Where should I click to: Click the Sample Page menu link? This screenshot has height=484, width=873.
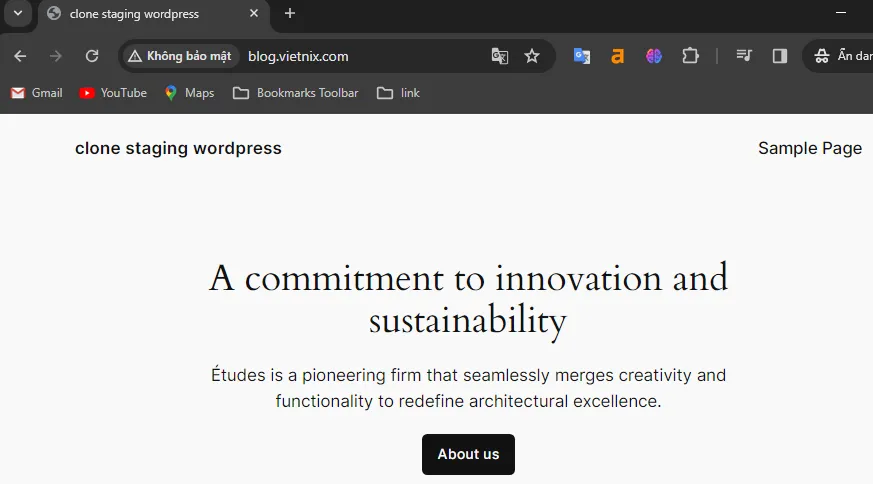809,148
